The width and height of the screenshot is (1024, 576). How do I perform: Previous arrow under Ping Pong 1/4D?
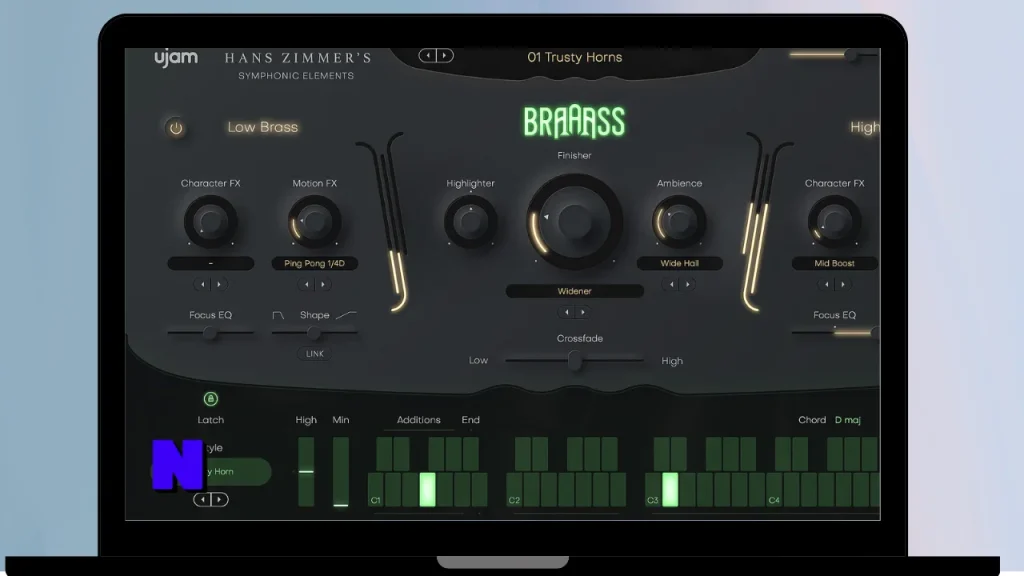point(306,284)
